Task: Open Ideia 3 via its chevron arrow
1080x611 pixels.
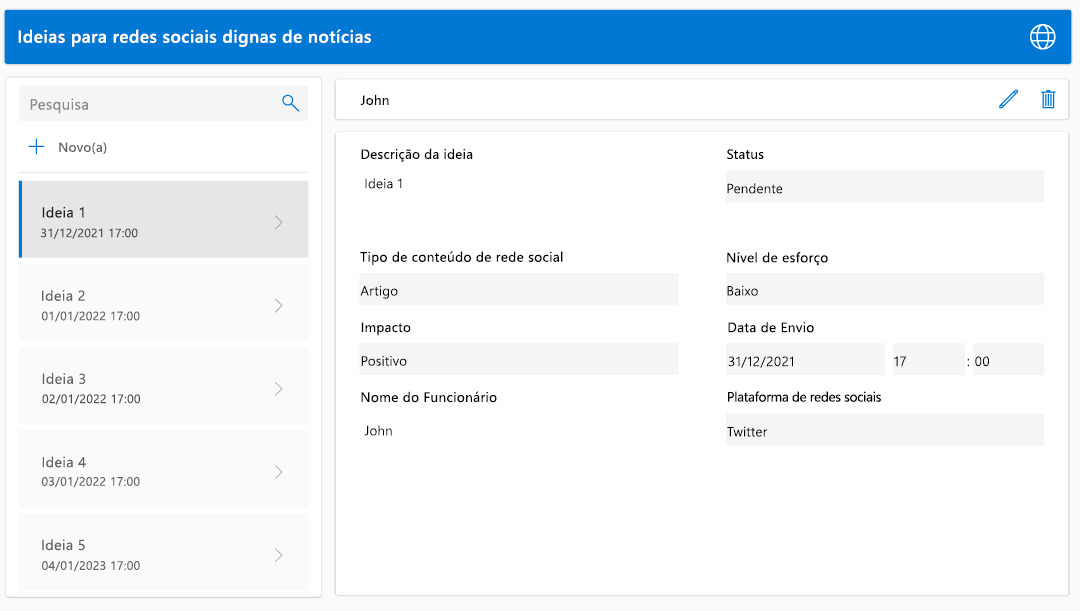Action: pyautogui.click(x=279, y=388)
